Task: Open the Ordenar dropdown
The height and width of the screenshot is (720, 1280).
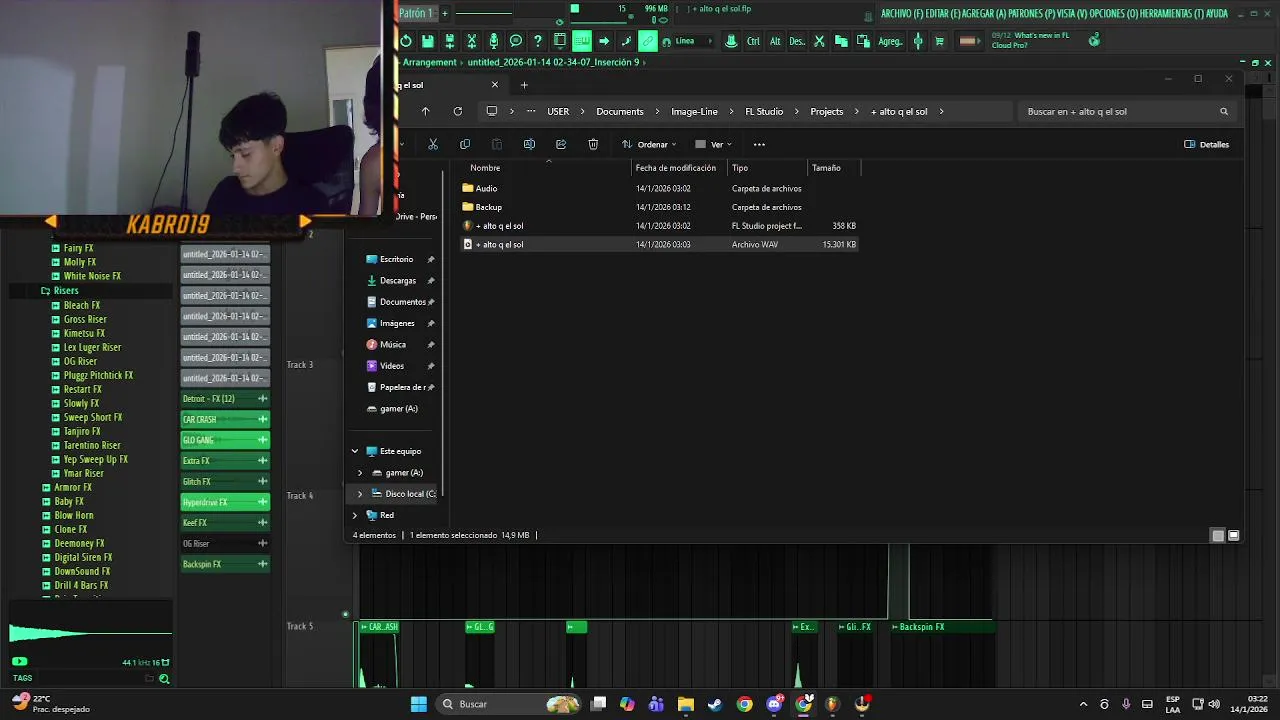Action: [x=649, y=144]
